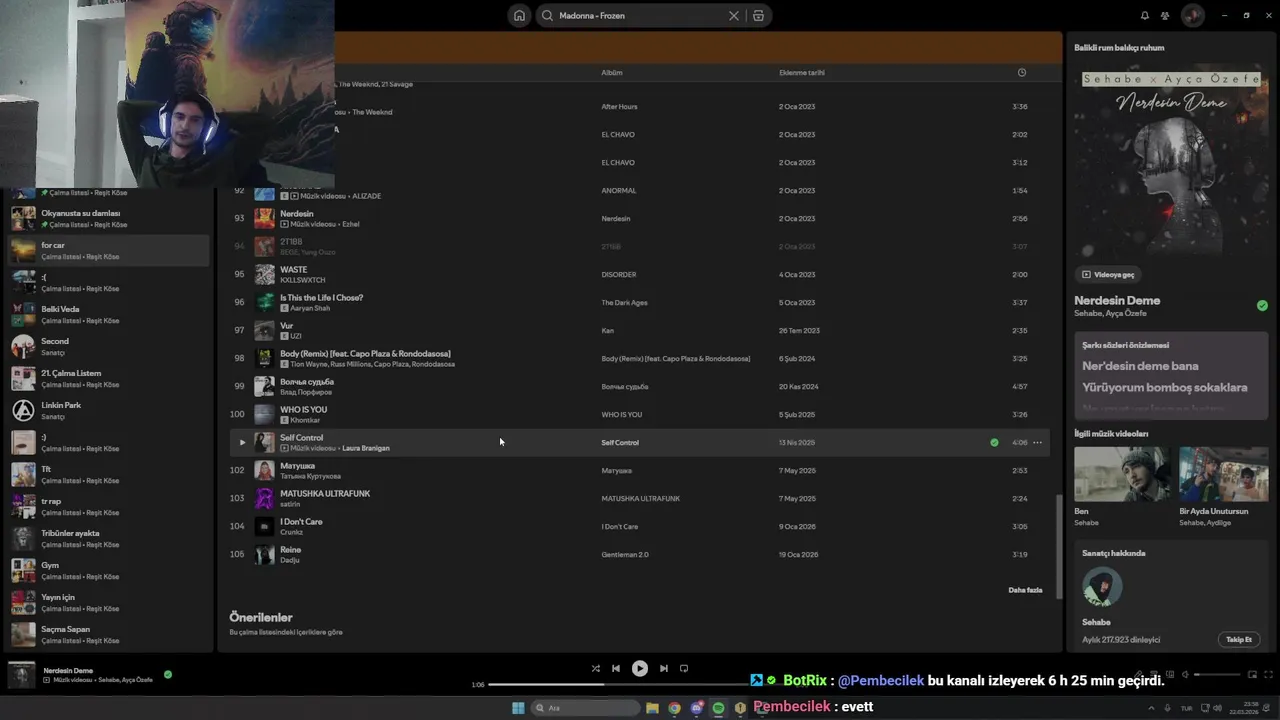Open more options for Self Control row

[x=1037, y=442]
